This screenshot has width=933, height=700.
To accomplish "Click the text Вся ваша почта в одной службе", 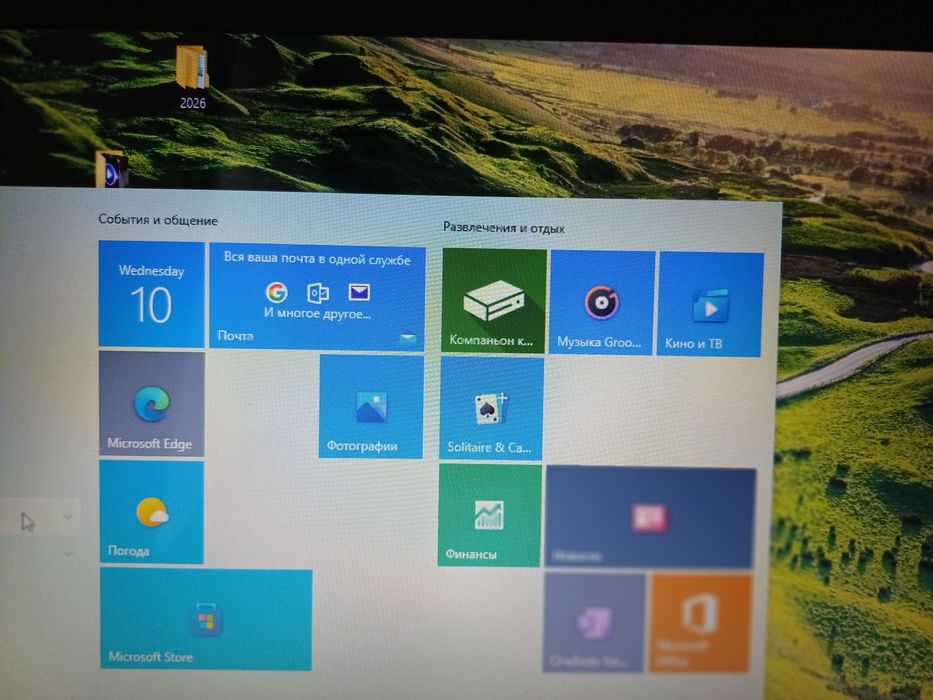I will 317,258.
